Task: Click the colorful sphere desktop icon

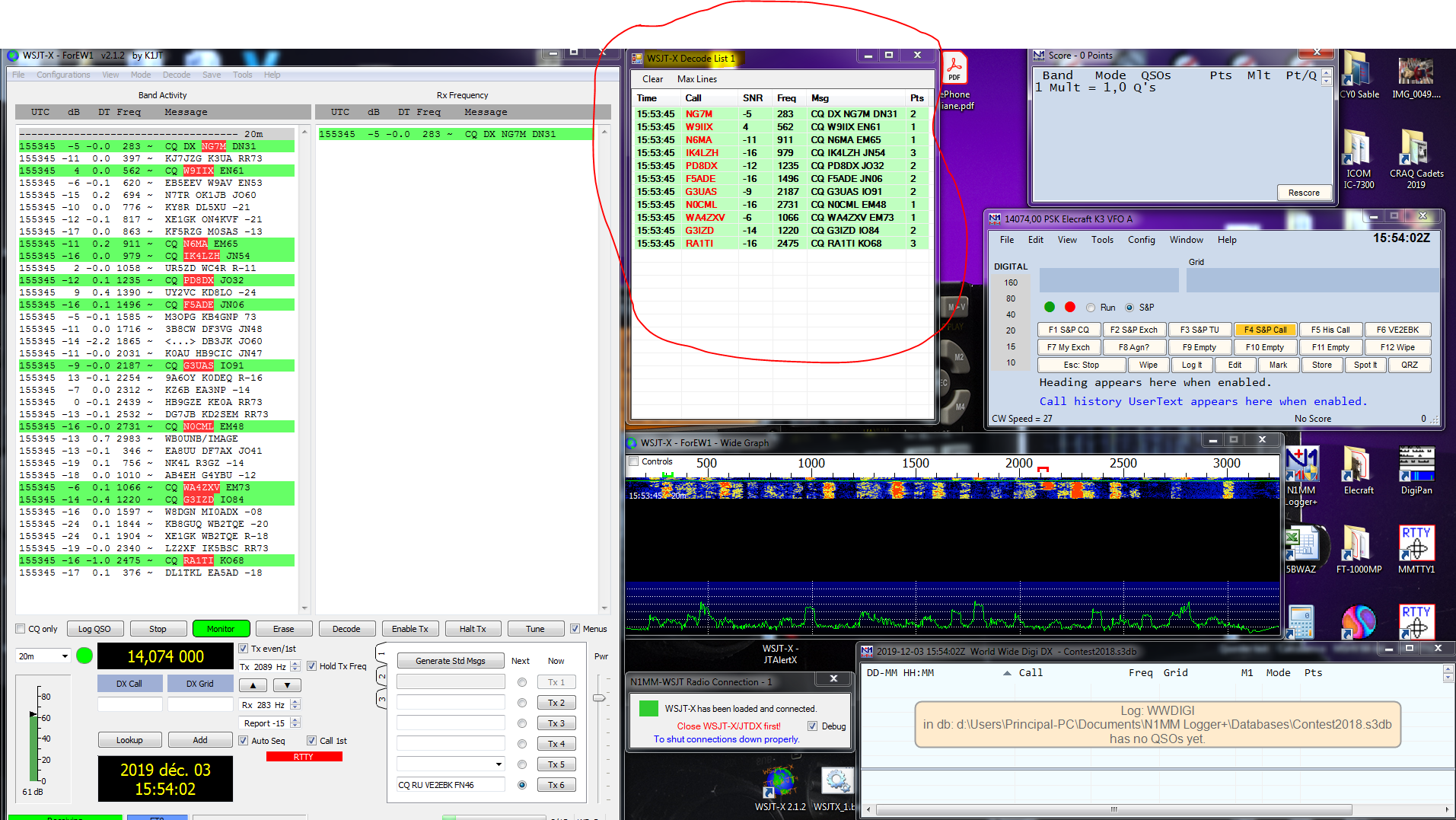Action: [1359, 621]
